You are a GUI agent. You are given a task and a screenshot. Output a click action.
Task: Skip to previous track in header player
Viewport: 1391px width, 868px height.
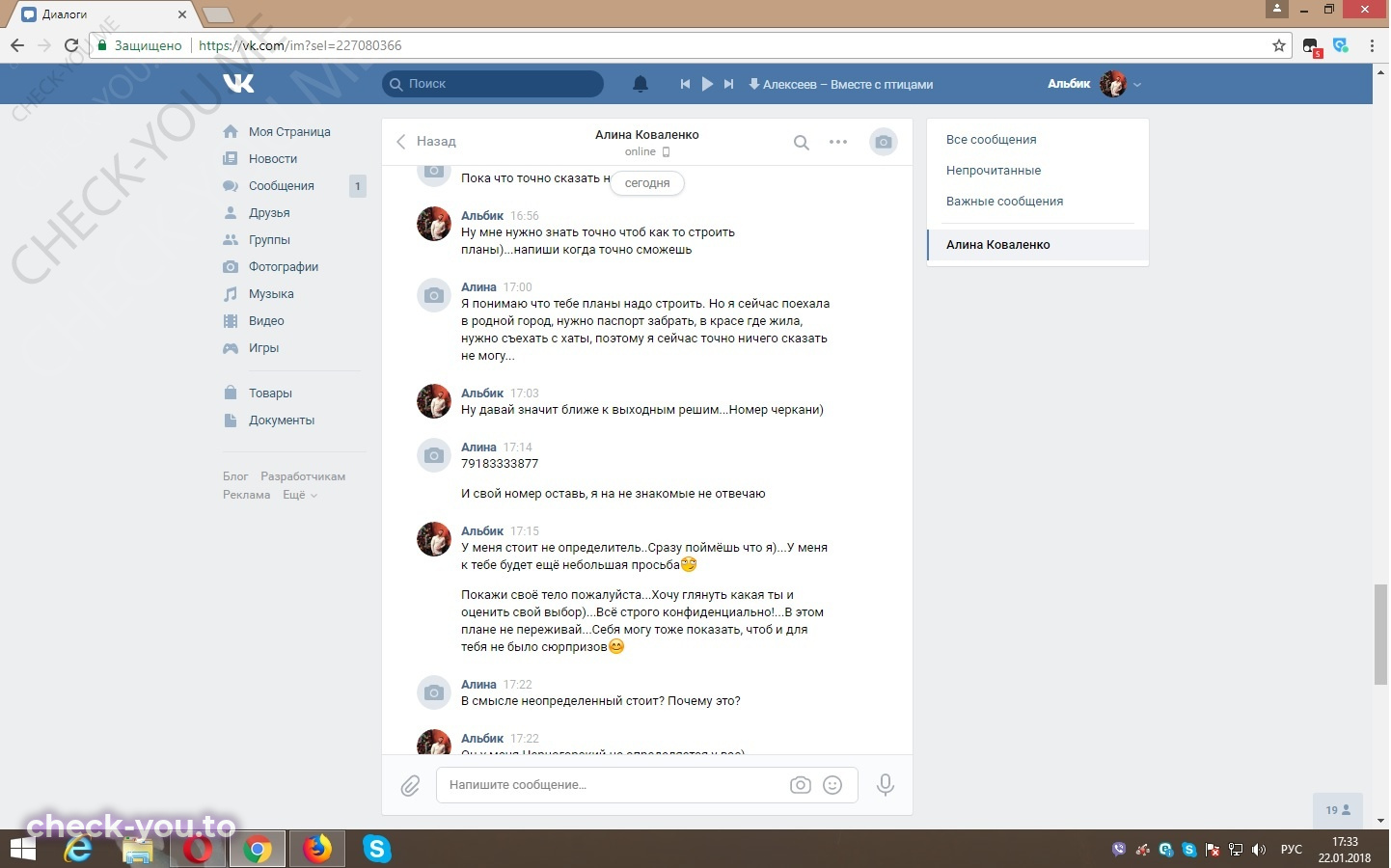[x=685, y=84]
